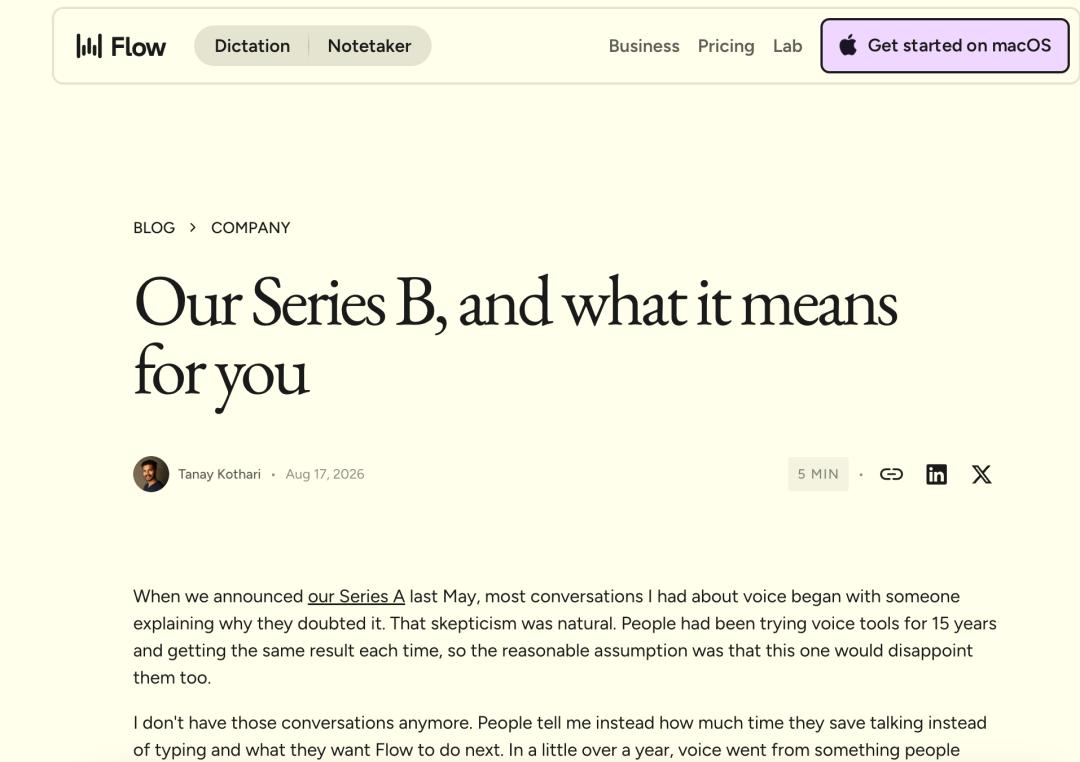This screenshot has height=762, width=1080.
Task: Click the breadcrumb chevron after BLOG
Action: (193, 227)
